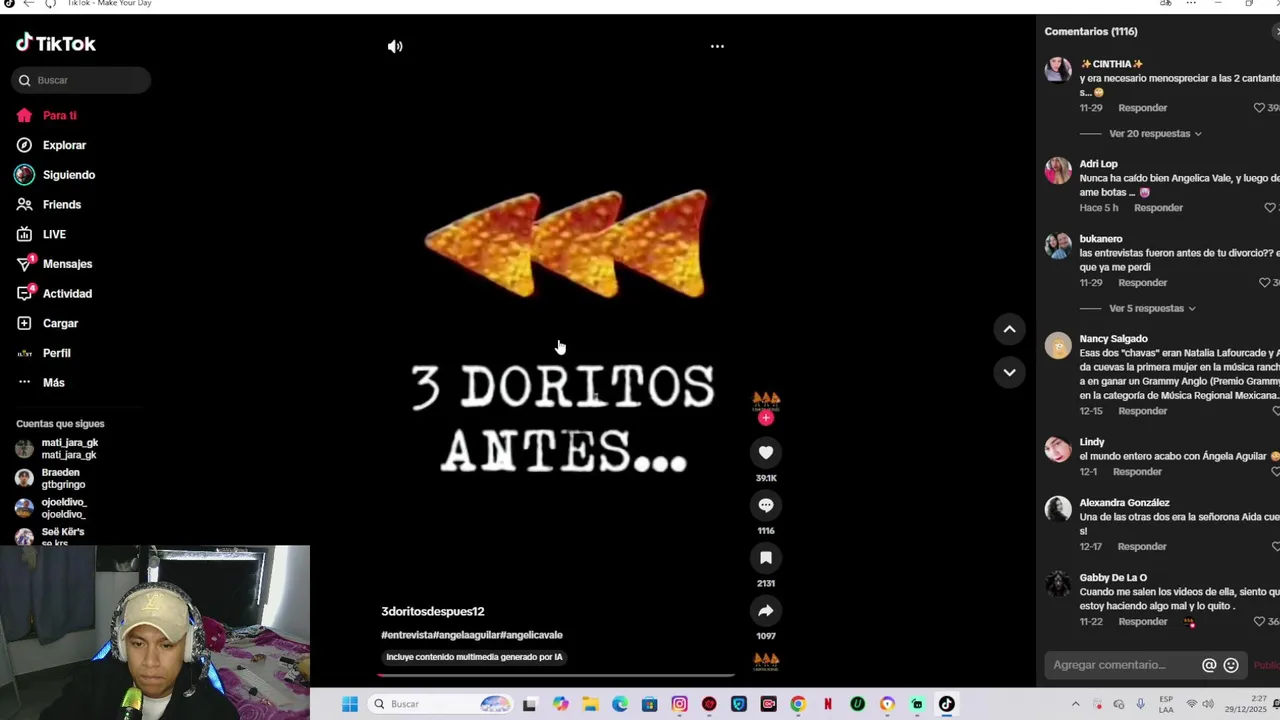Image resolution: width=1280 pixels, height=720 pixels.
Task: Like Gabby De La O's comment
Action: [x=1259, y=622]
